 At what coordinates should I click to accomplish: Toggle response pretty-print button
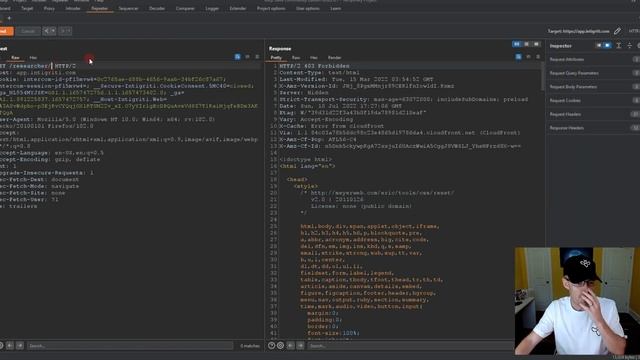click(518, 57)
